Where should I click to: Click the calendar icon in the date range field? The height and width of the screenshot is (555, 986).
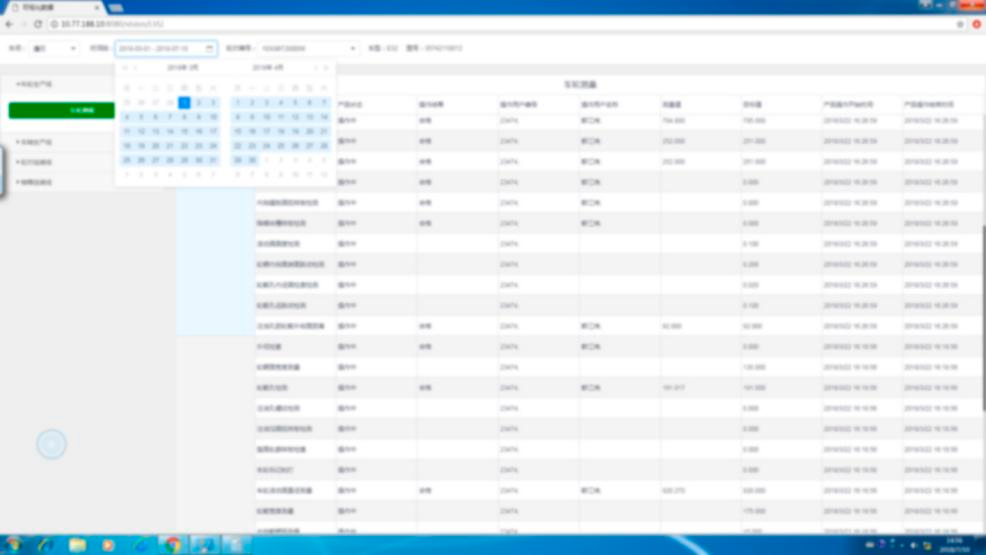(209, 48)
